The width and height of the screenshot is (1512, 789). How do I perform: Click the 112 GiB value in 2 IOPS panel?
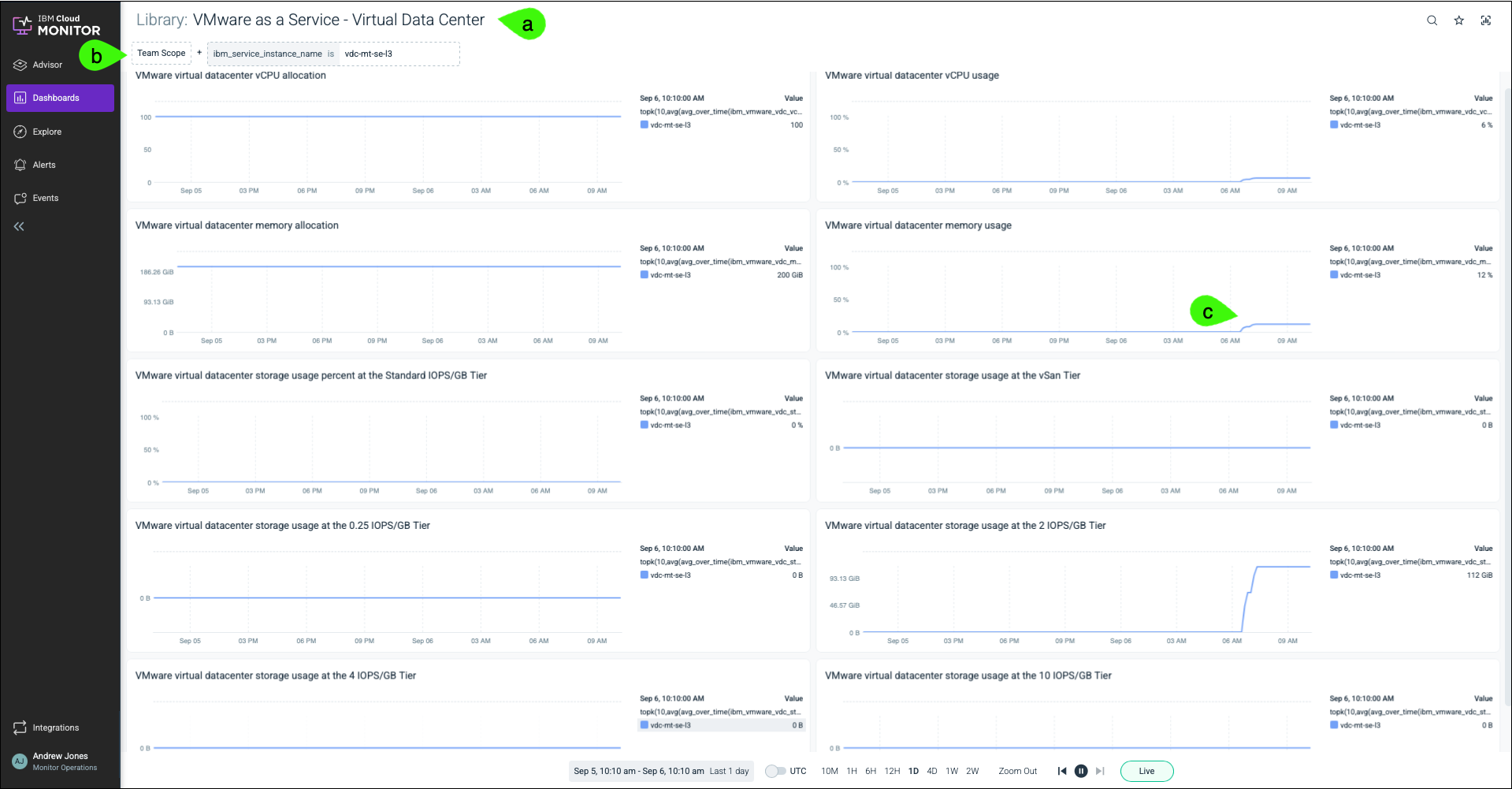(1479, 575)
